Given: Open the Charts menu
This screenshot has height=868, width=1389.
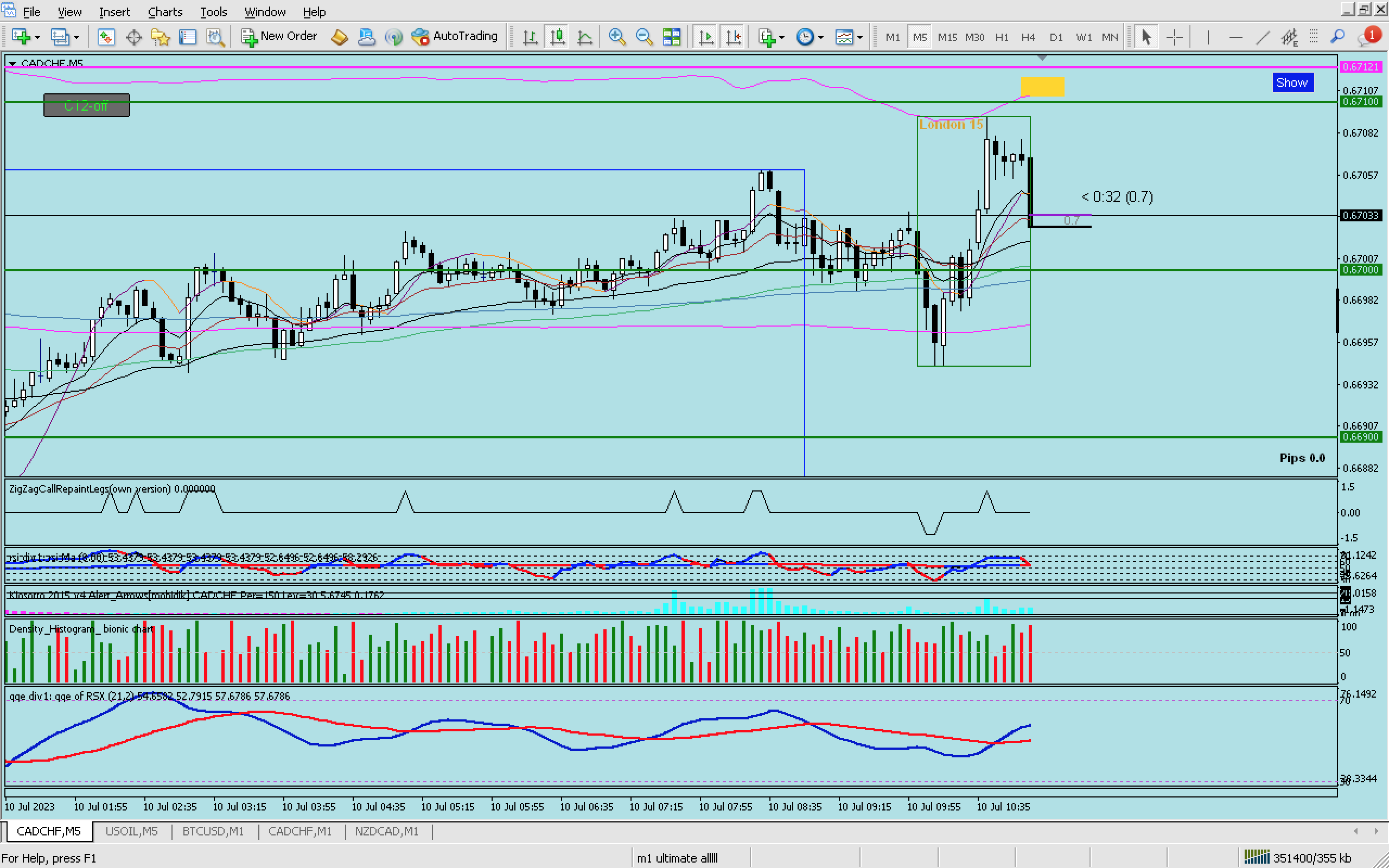Looking at the screenshot, I should [x=165, y=11].
